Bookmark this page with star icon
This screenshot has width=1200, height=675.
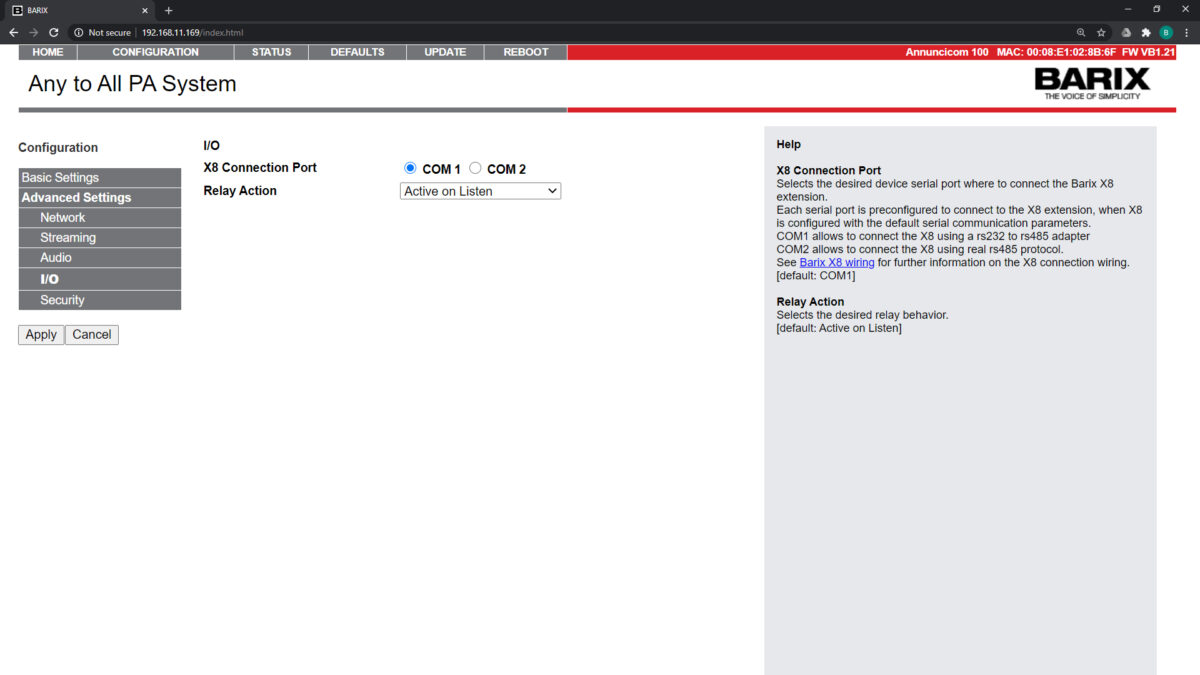pos(1101,32)
